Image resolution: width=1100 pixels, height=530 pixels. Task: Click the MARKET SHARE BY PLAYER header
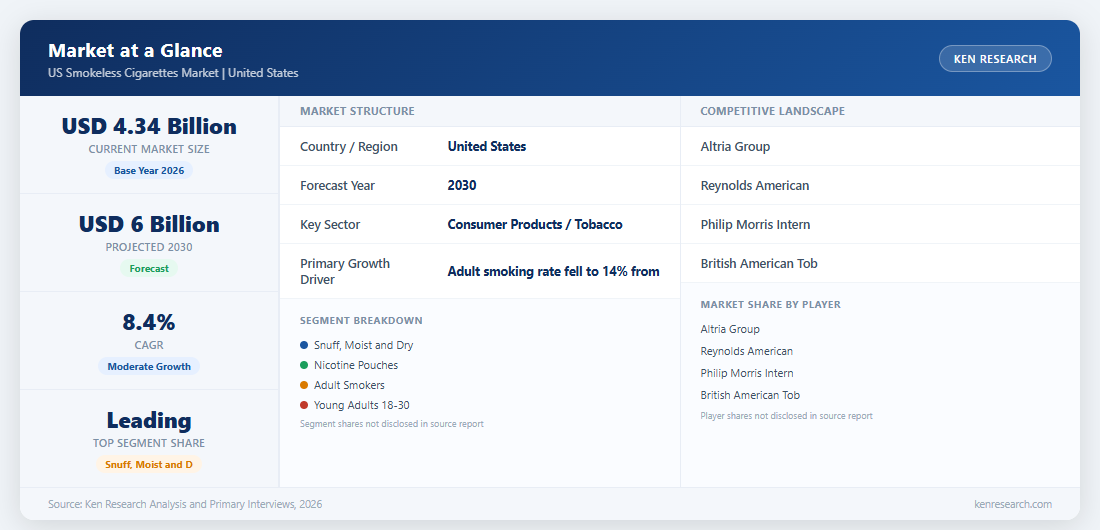click(770, 305)
